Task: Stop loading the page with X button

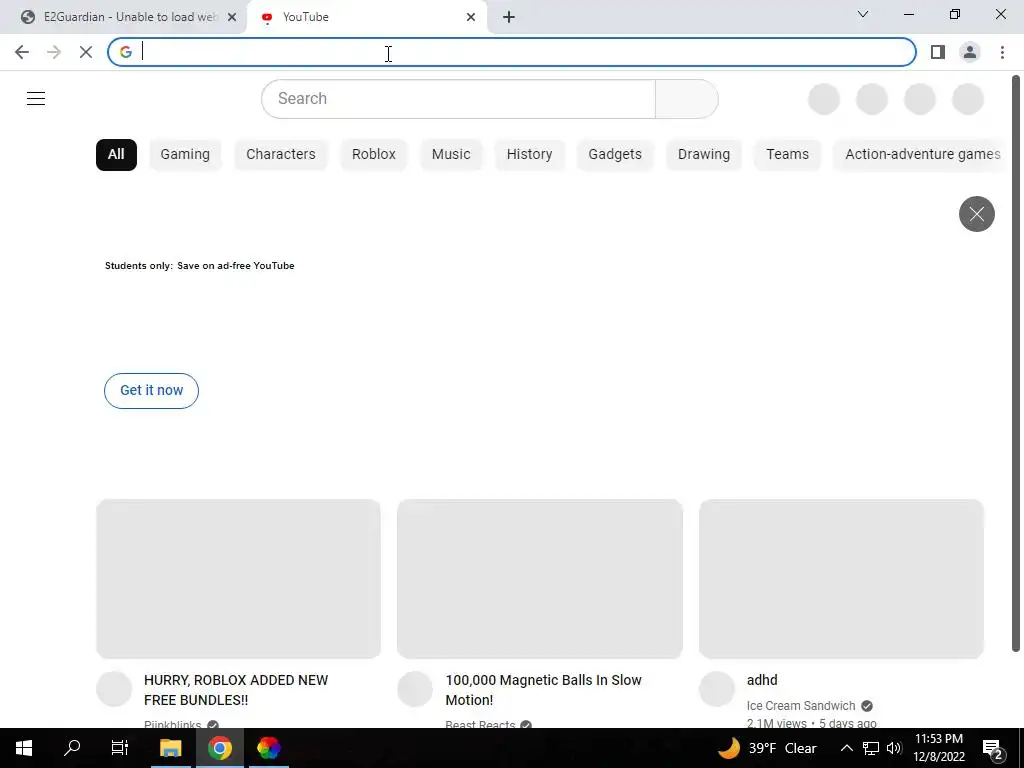Action: (86, 52)
